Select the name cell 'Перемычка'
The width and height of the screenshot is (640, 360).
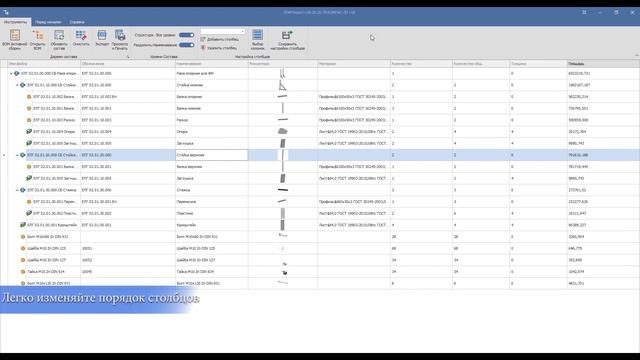pyautogui.click(x=211, y=202)
